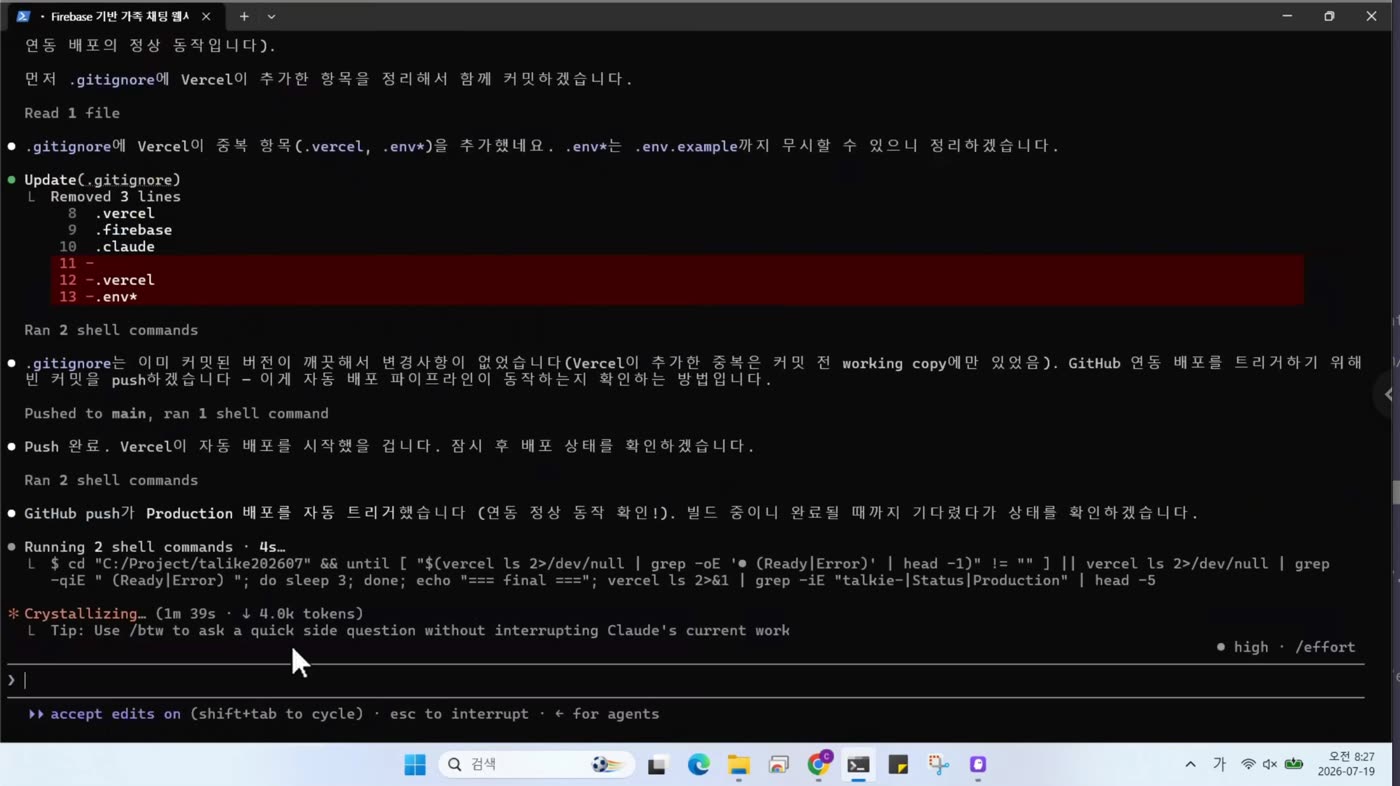This screenshot has width=1400, height=786.
Task: Show hidden system tray icons
Action: pyautogui.click(x=1190, y=765)
